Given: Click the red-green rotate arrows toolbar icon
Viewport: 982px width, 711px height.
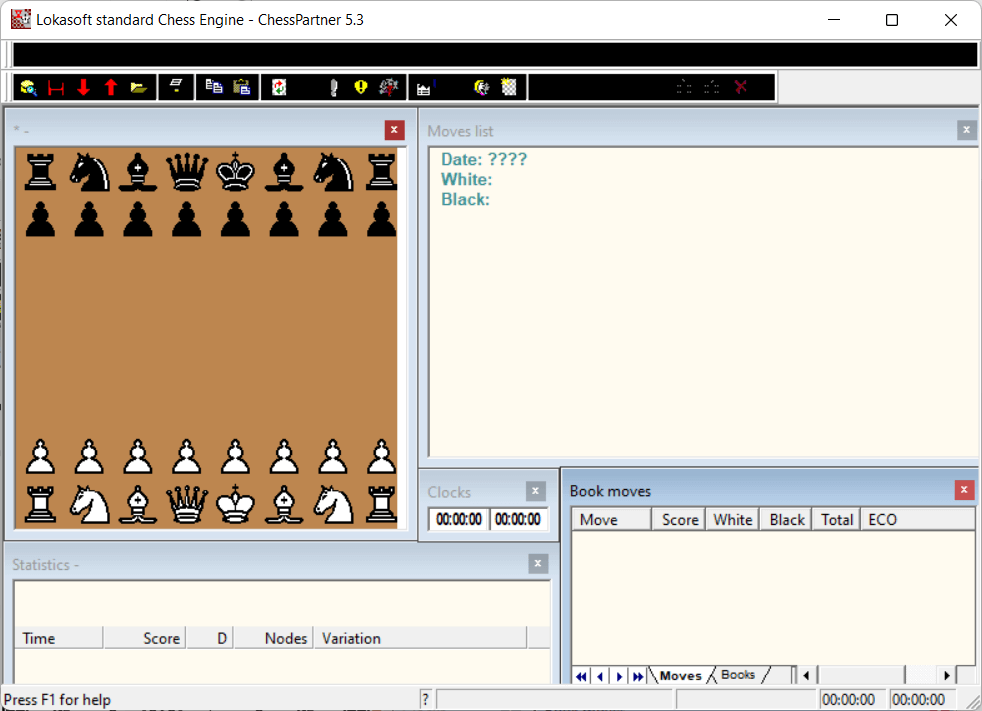Looking at the screenshot, I should tap(279, 87).
